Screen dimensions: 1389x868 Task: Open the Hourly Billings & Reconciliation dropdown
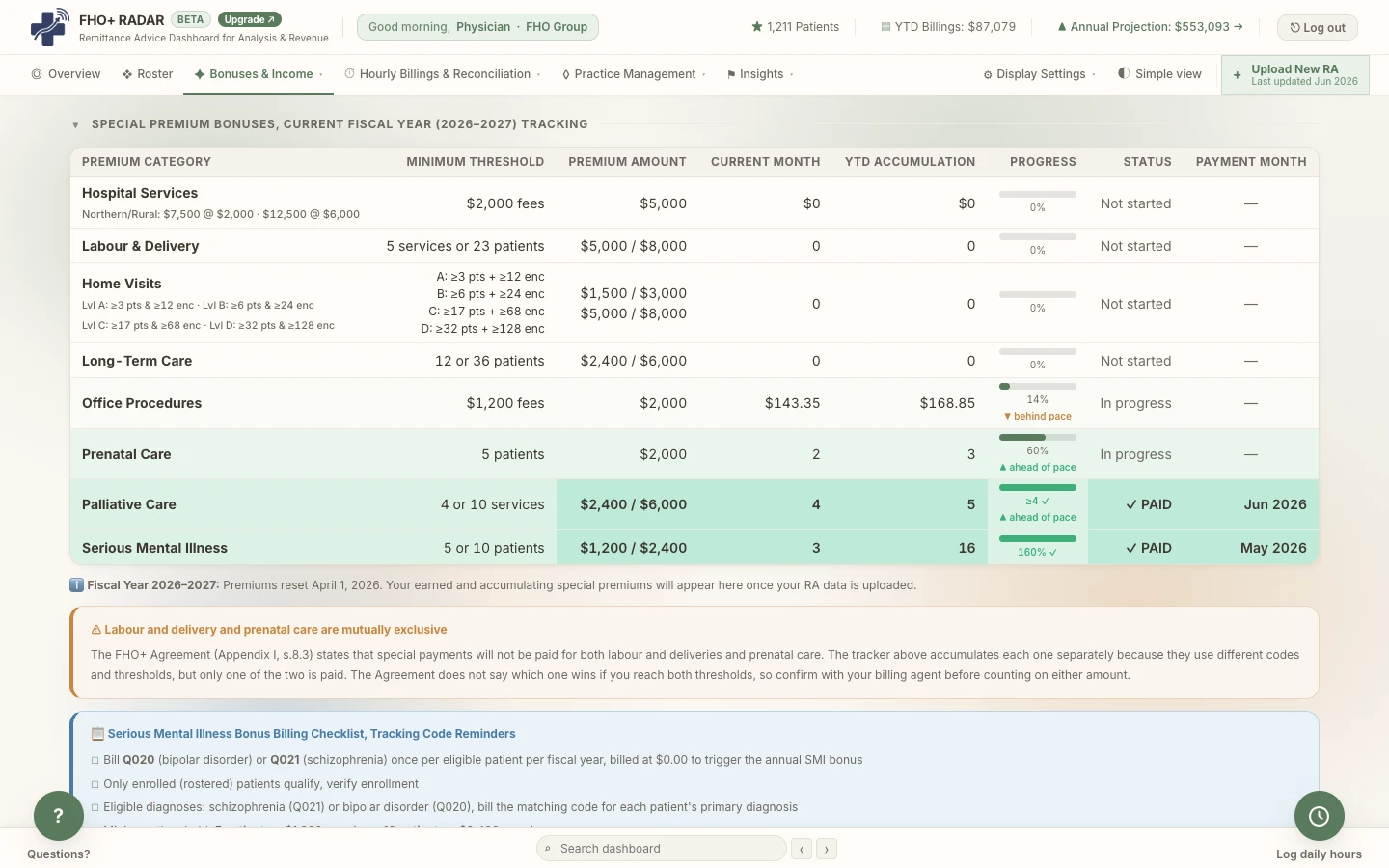click(443, 74)
